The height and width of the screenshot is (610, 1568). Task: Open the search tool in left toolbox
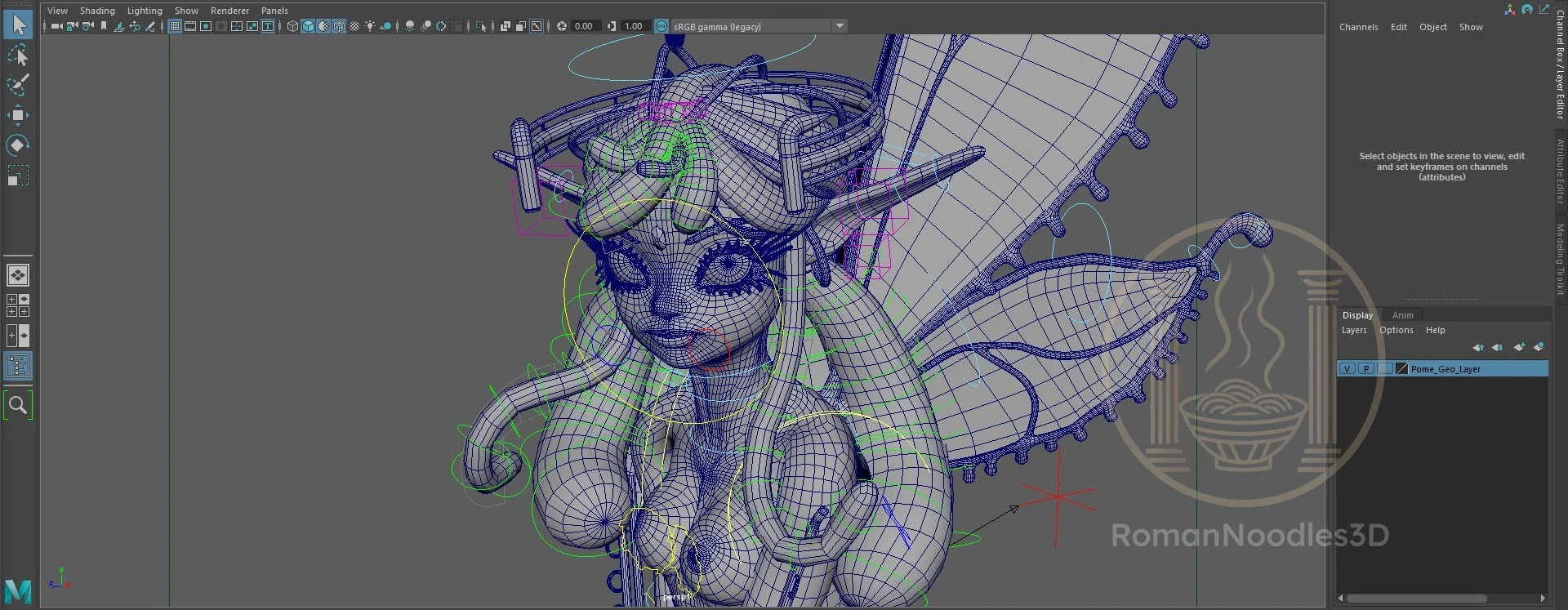pos(18,405)
